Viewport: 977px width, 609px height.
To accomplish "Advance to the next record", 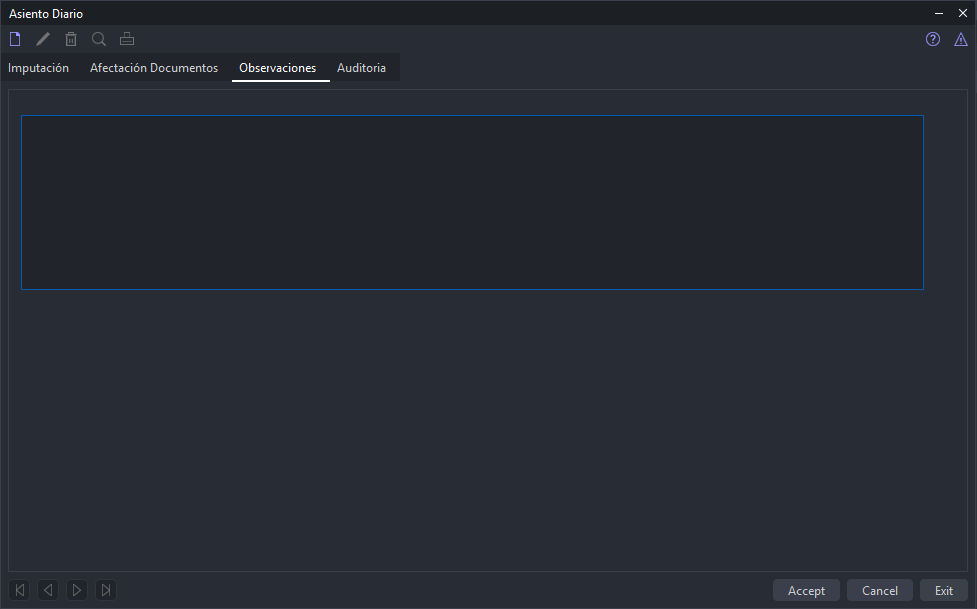I will pos(77,590).
